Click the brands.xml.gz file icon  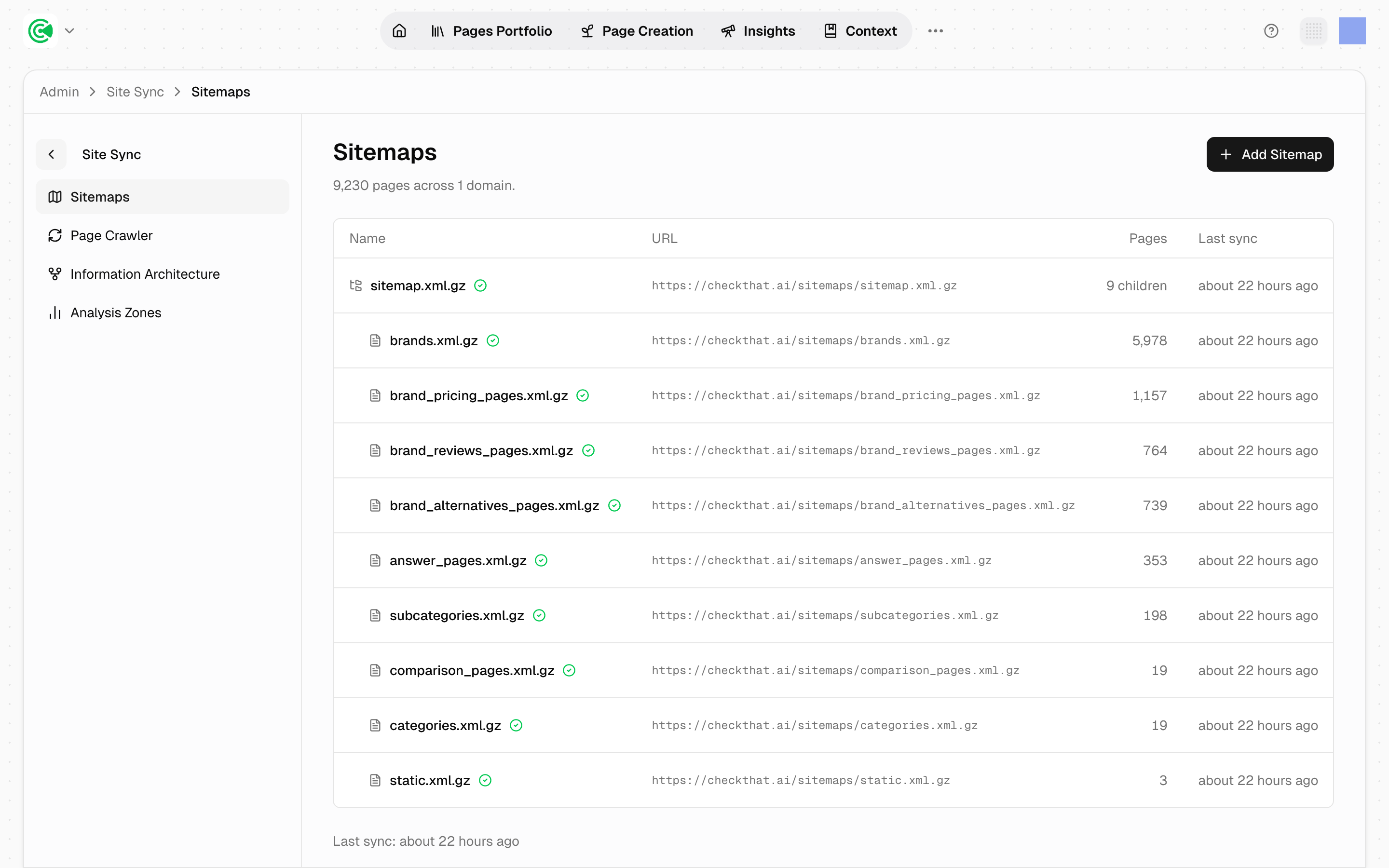click(375, 340)
